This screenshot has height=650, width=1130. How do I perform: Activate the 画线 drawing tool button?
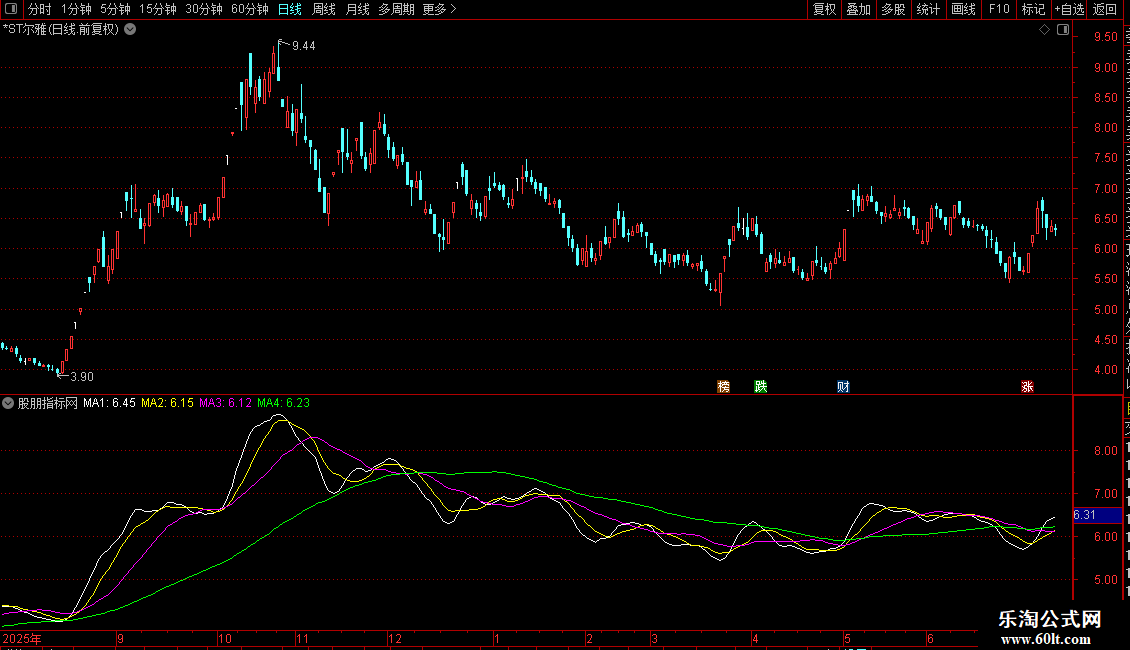pos(964,9)
